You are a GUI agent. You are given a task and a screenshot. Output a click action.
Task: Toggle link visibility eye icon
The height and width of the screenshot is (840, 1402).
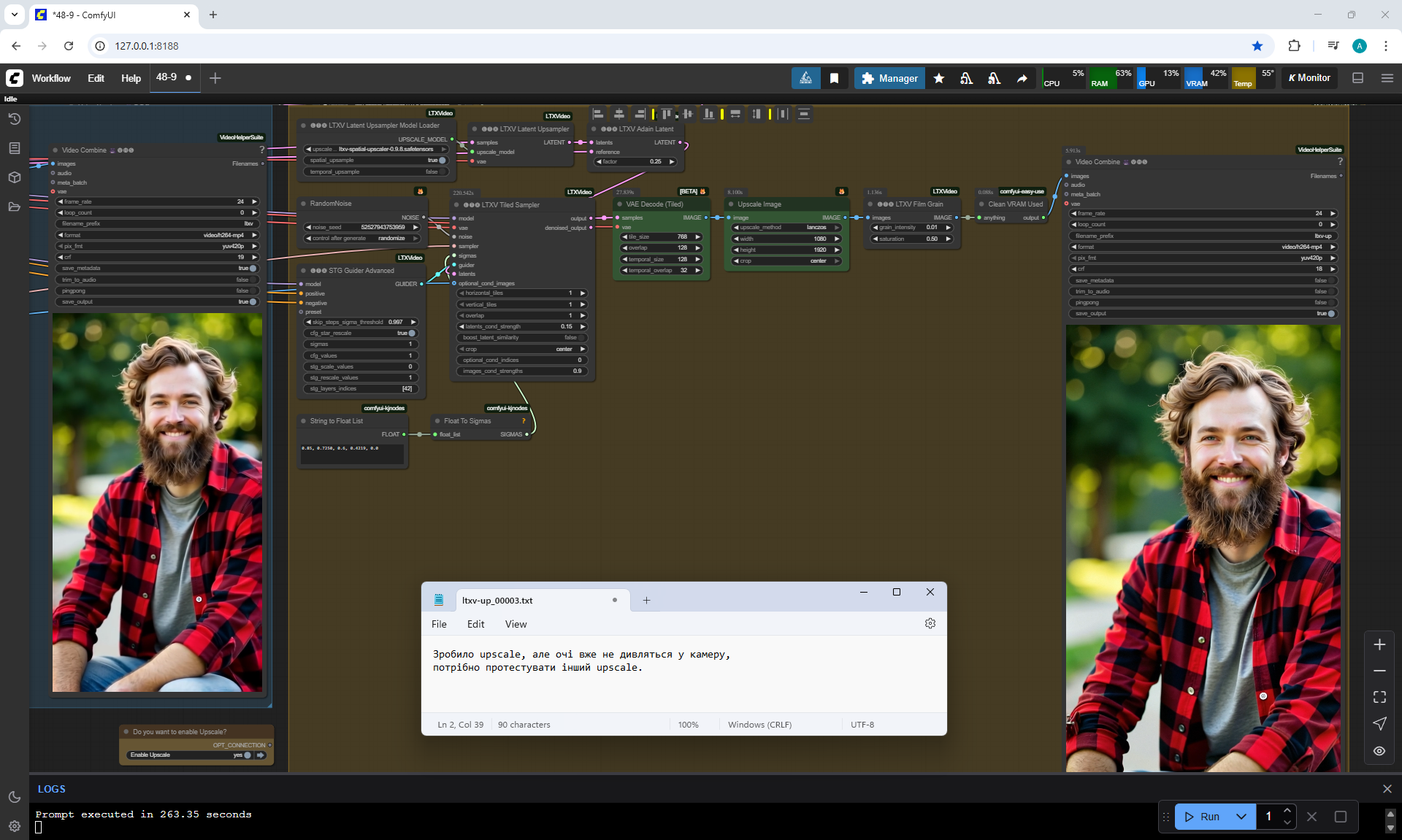(x=1379, y=751)
